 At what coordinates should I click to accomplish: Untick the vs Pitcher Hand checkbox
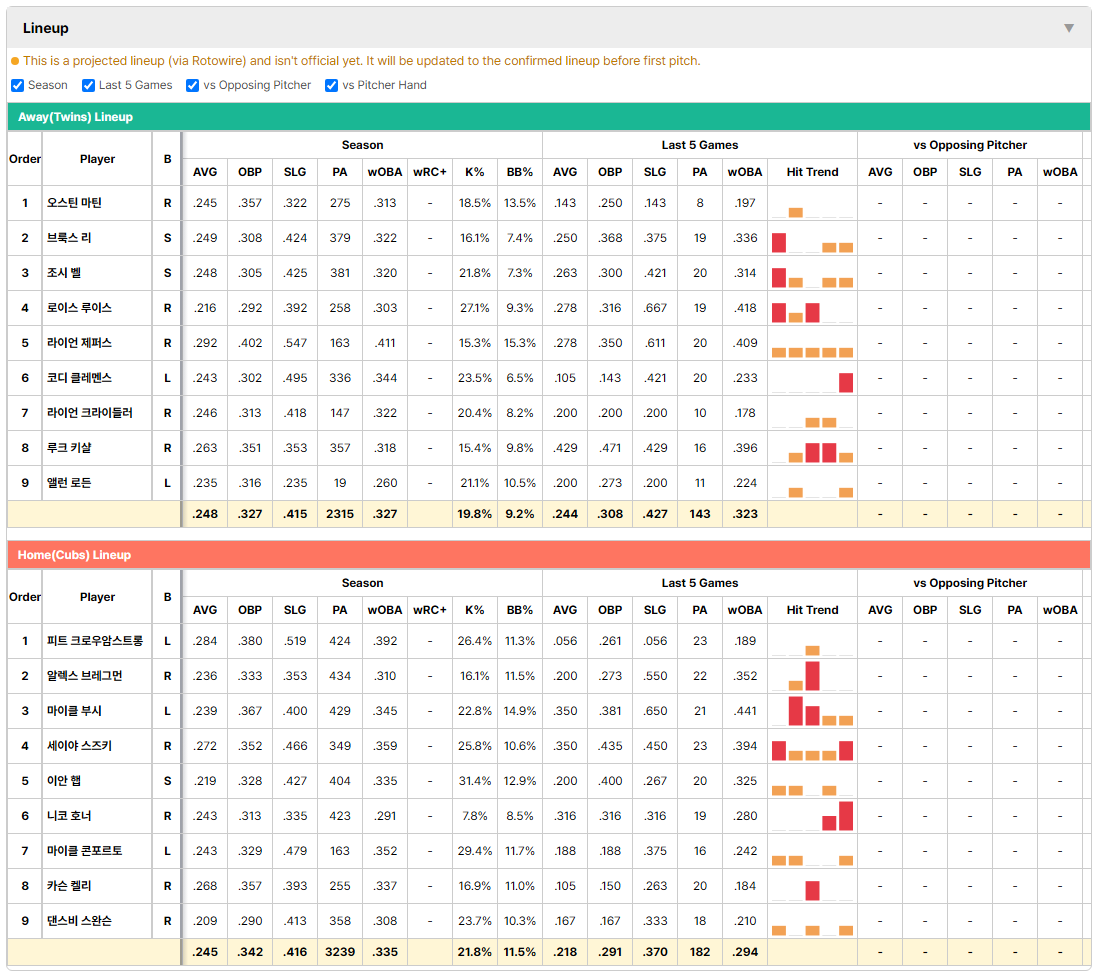pos(331,85)
